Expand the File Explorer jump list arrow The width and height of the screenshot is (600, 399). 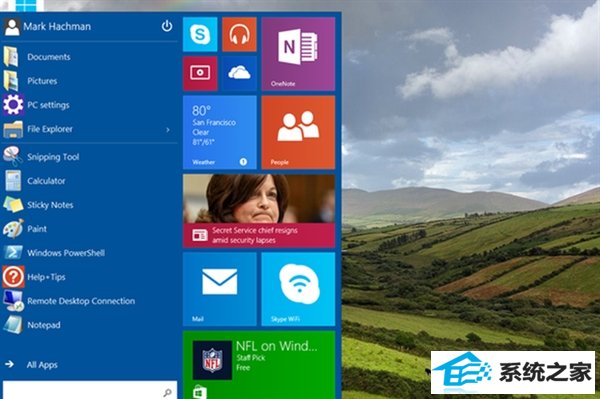click(x=168, y=130)
